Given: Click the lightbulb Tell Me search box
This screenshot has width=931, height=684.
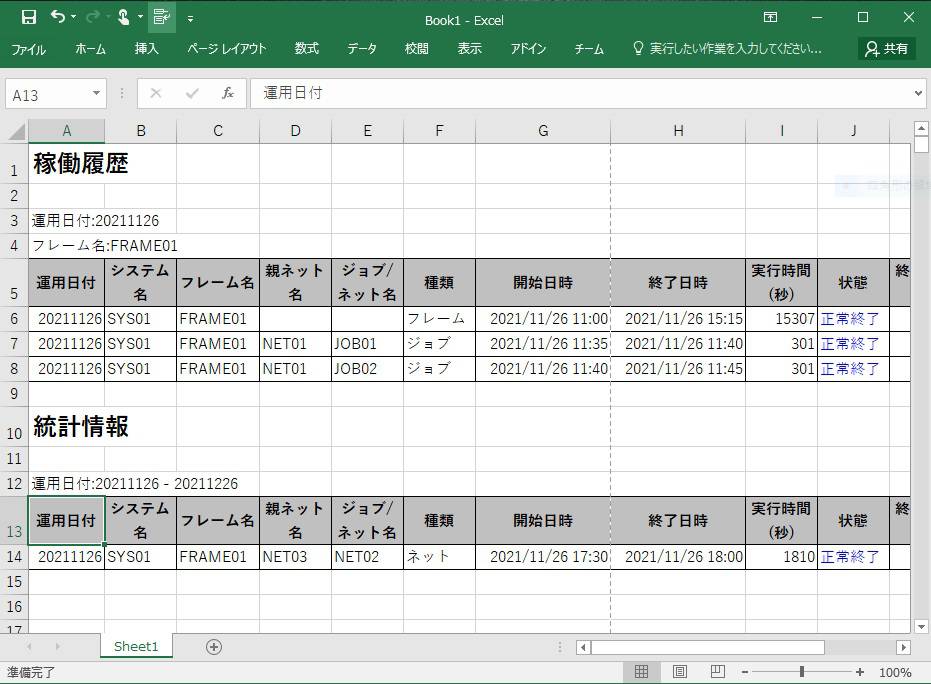Looking at the screenshot, I should pyautogui.click(x=727, y=49).
